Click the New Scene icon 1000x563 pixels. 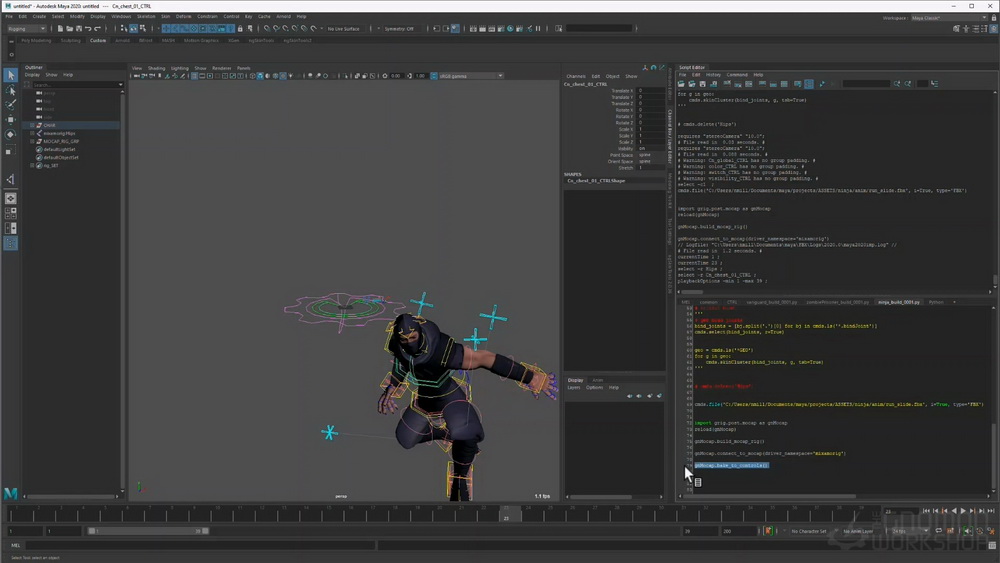pos(61,29)
